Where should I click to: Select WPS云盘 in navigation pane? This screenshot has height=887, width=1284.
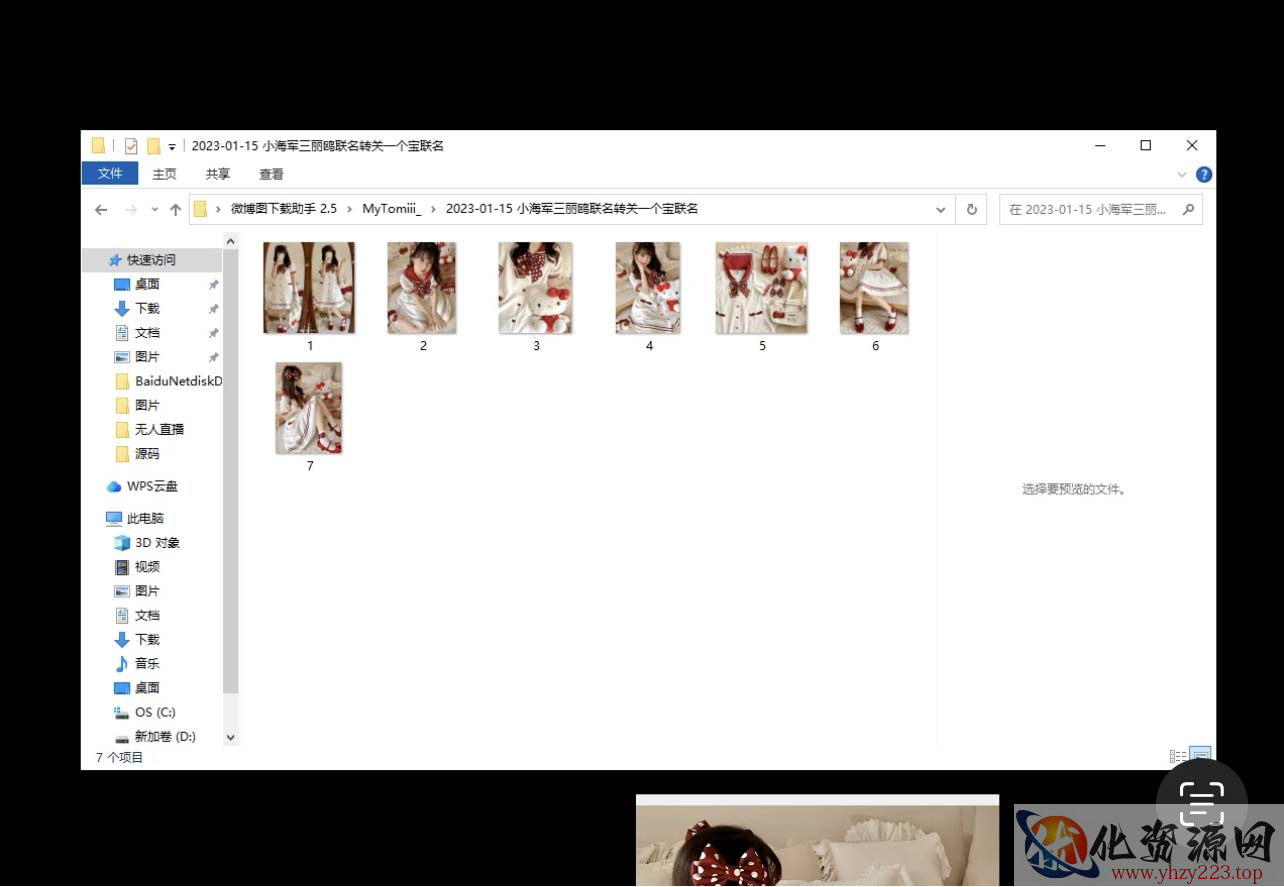click(152, 486)
